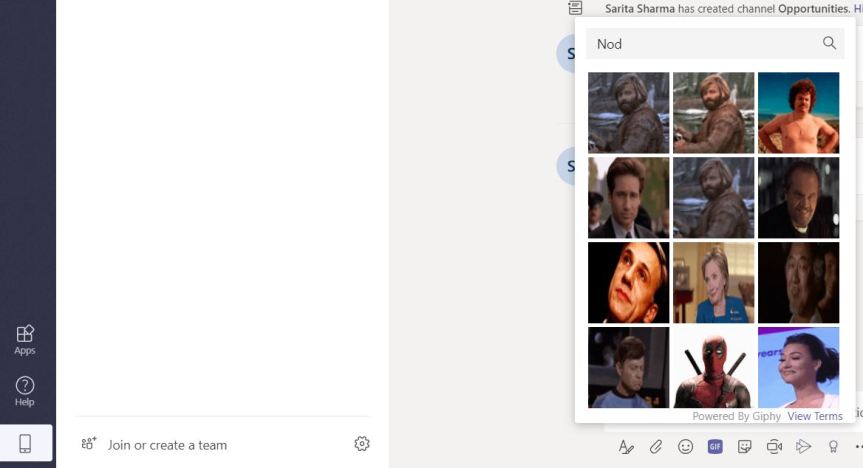Open the Sticker picker icon
Image resolution: width=863 pixels, height=468 pixels.
point(744,446)
